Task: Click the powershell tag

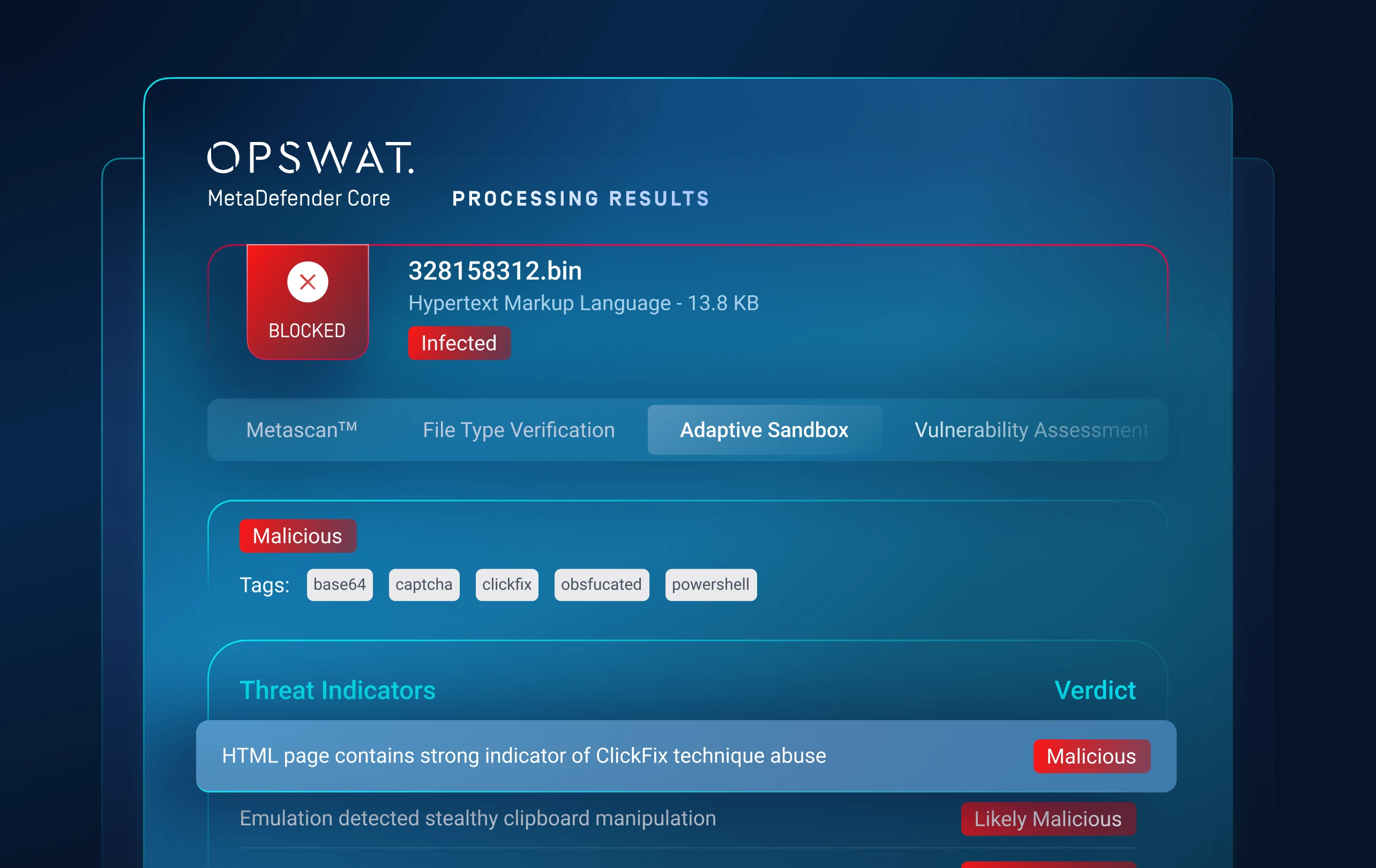Action: pos(711,585)
